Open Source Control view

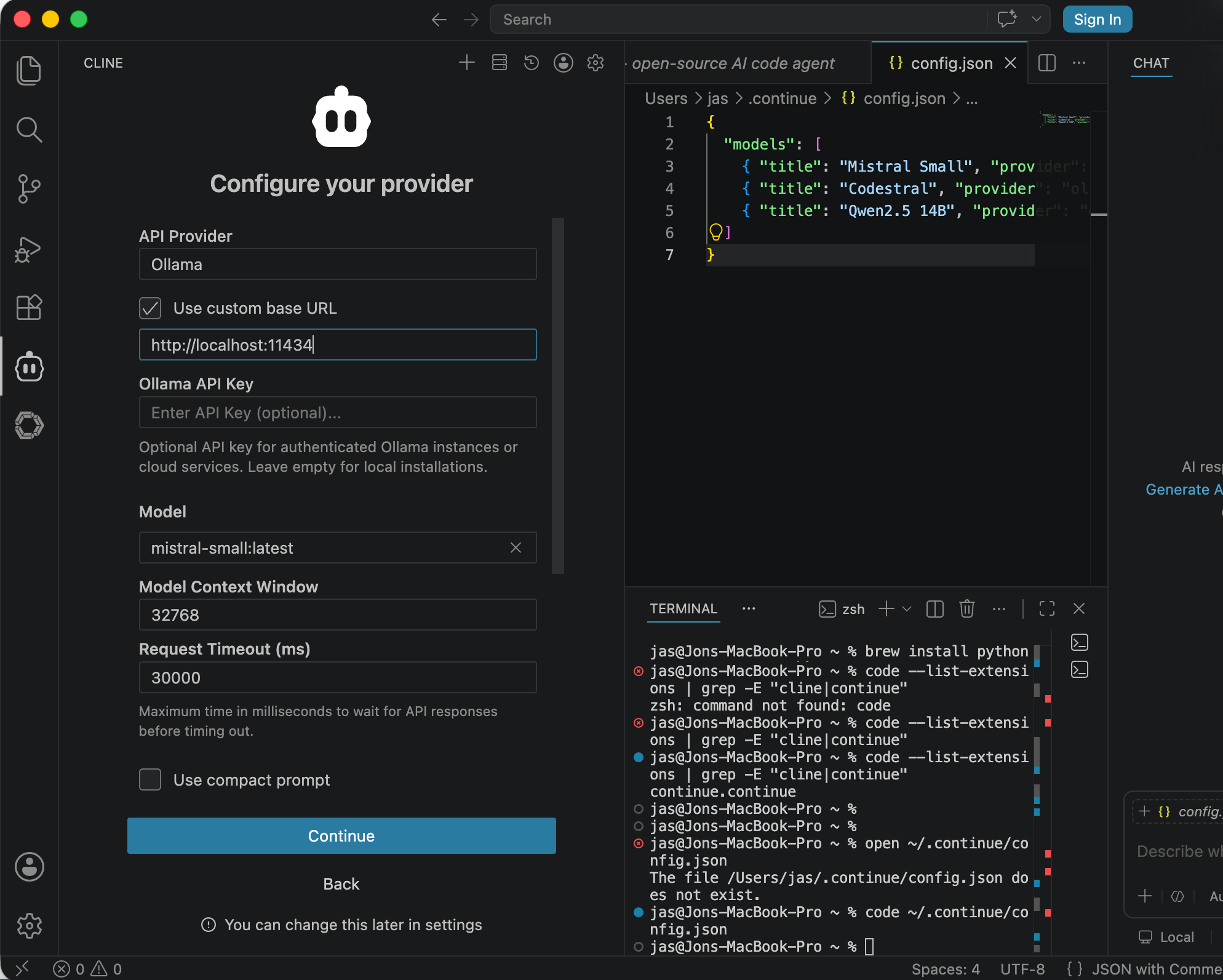tap(29, 189)
